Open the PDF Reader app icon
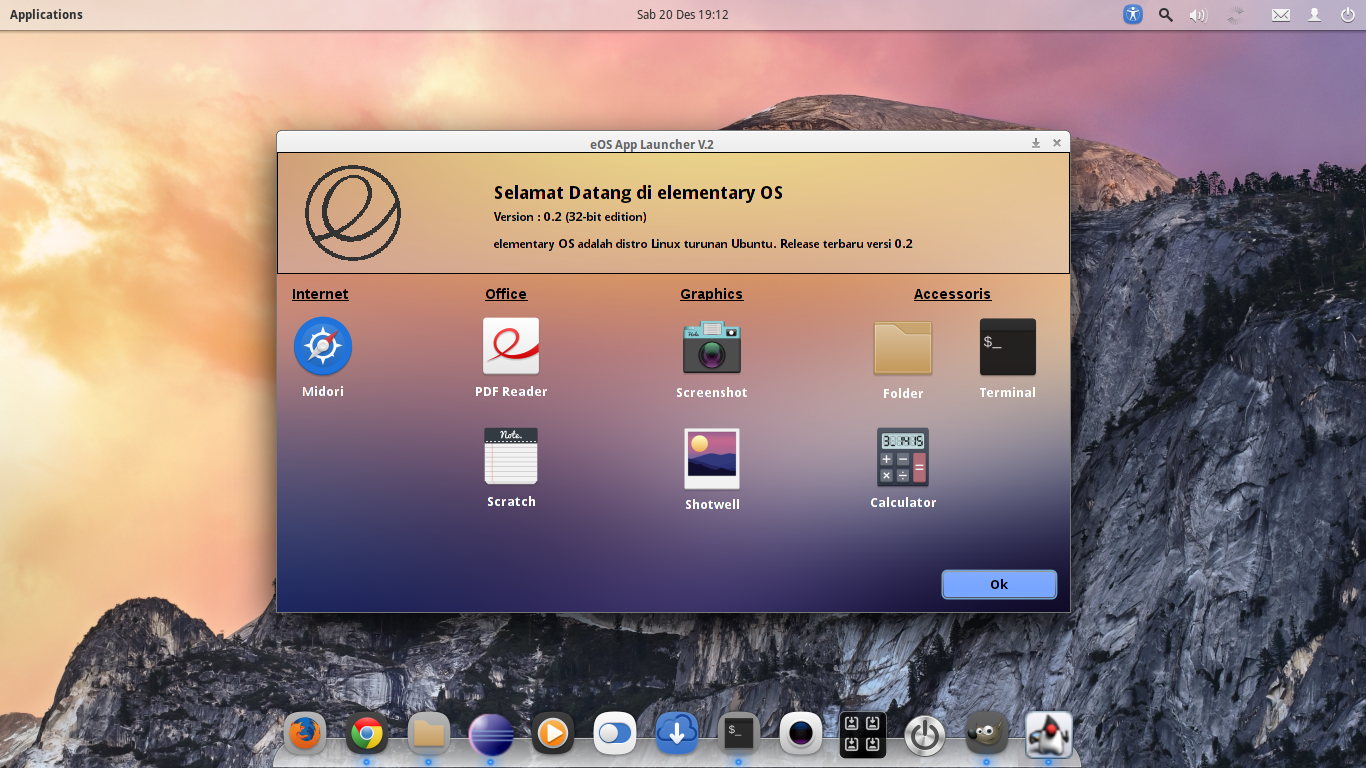1366x768 pixels. click(511, 346)
